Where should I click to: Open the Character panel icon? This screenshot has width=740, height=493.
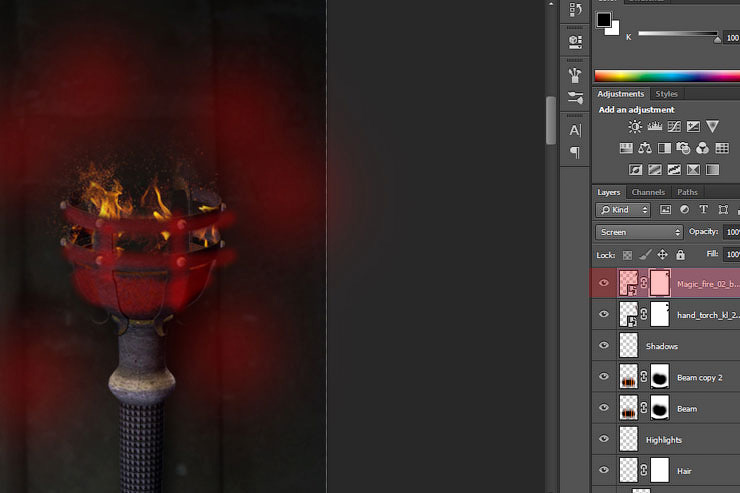[x=575, y=130]
